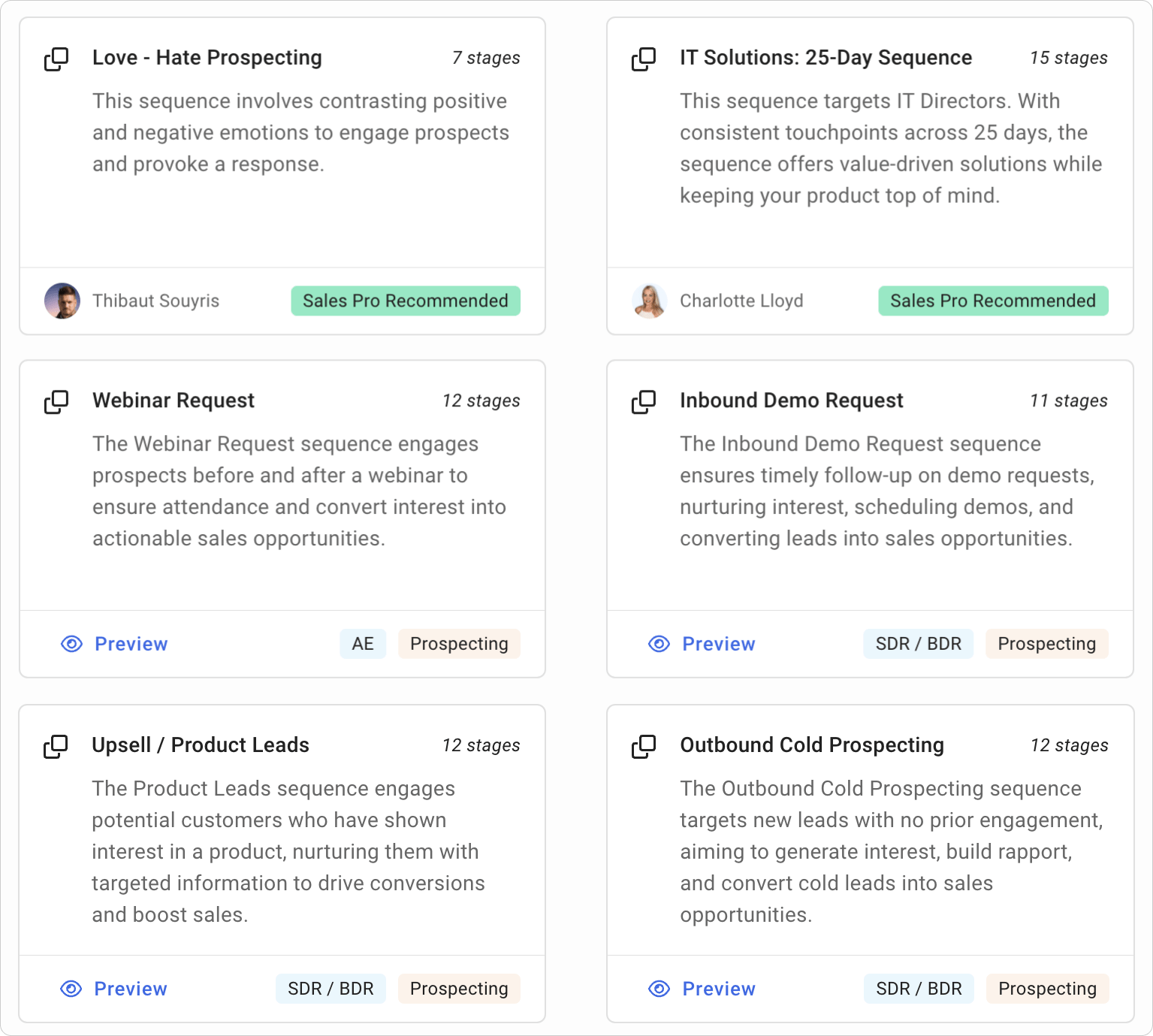
Task: Open the Webinar Request sequence title
Action: pyautogui.click(x=174, y=400)
